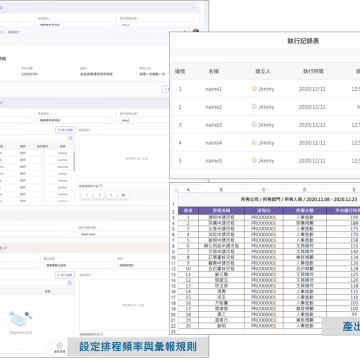The height and width of the screenshot is (360, 360).
Task: Click the plus circle icon at the bottom of the panel
Action: [60, 346]
